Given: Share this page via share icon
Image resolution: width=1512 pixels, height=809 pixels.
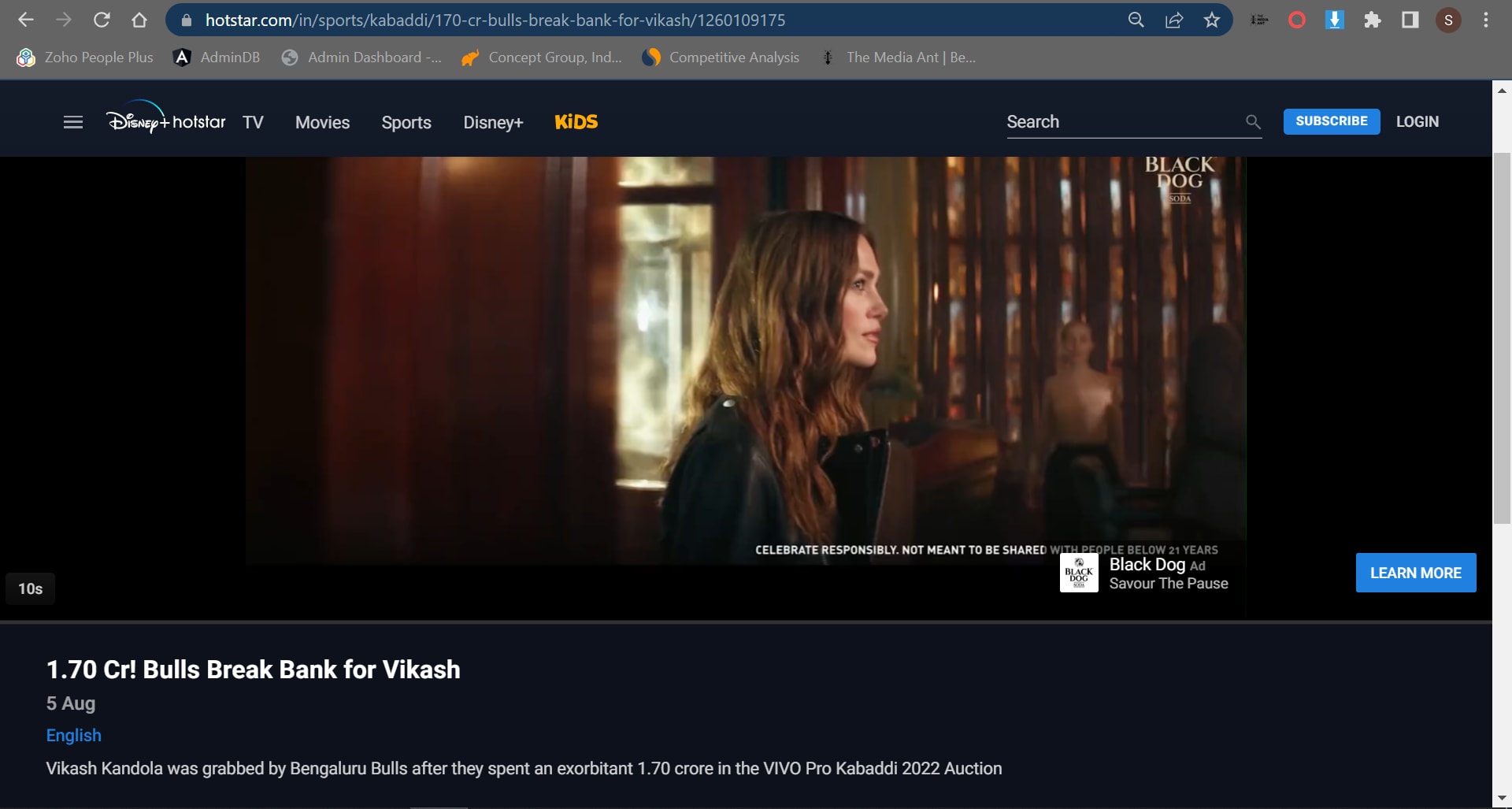Looking at the screenshot, I should pyautogui.click(x=1174, y=20).
